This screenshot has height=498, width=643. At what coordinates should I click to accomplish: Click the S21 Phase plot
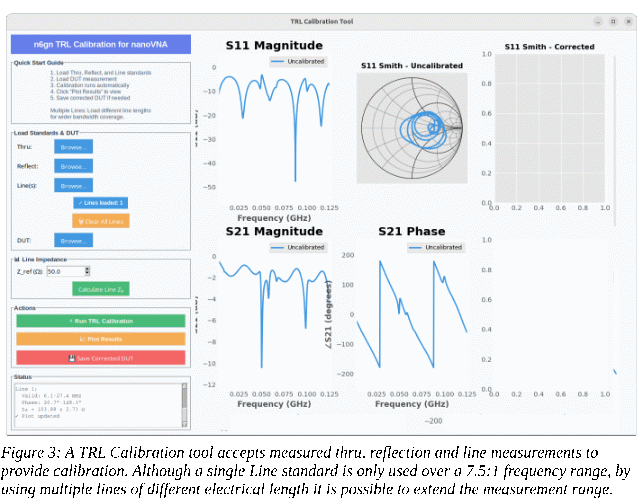411,315
